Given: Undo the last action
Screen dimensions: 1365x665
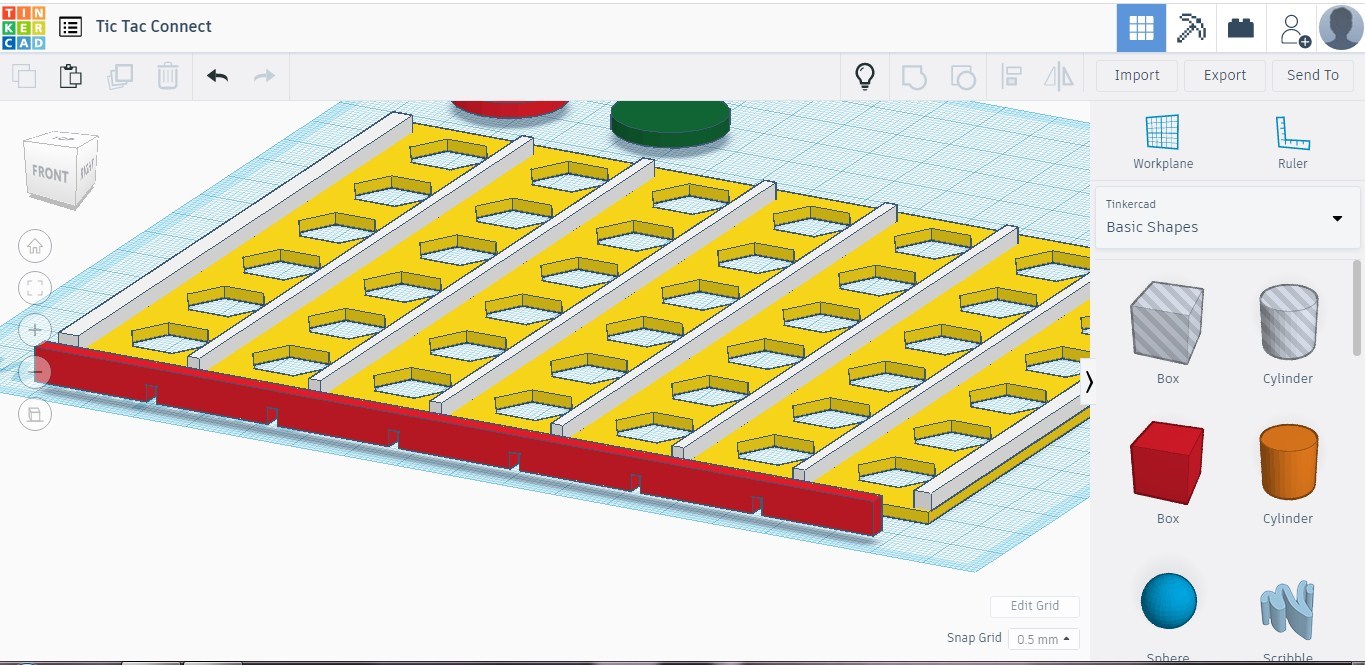Looking at the screenshot, I should 217,76.
